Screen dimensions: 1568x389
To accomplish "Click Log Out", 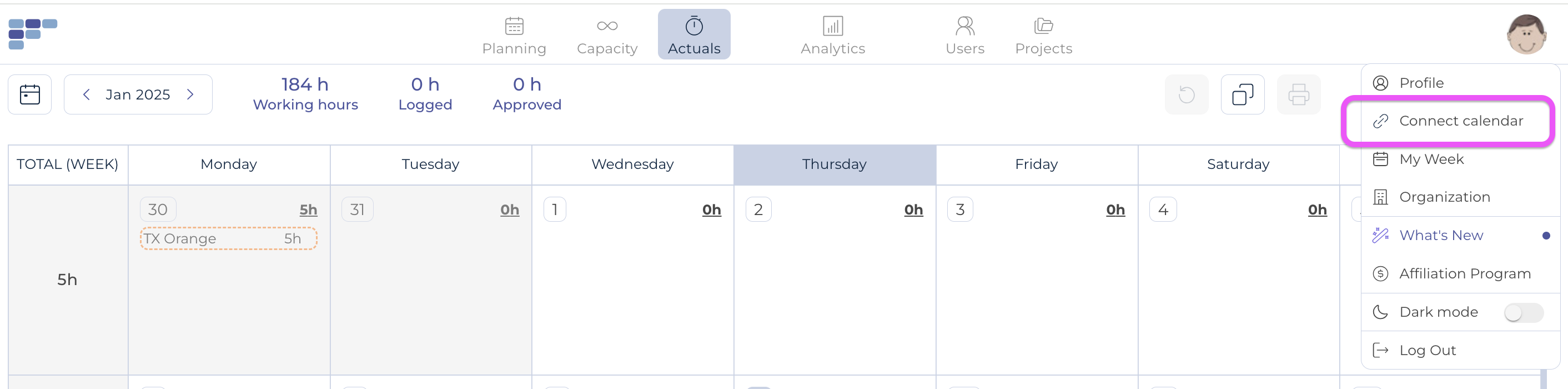I will [x=1427, y=350].
